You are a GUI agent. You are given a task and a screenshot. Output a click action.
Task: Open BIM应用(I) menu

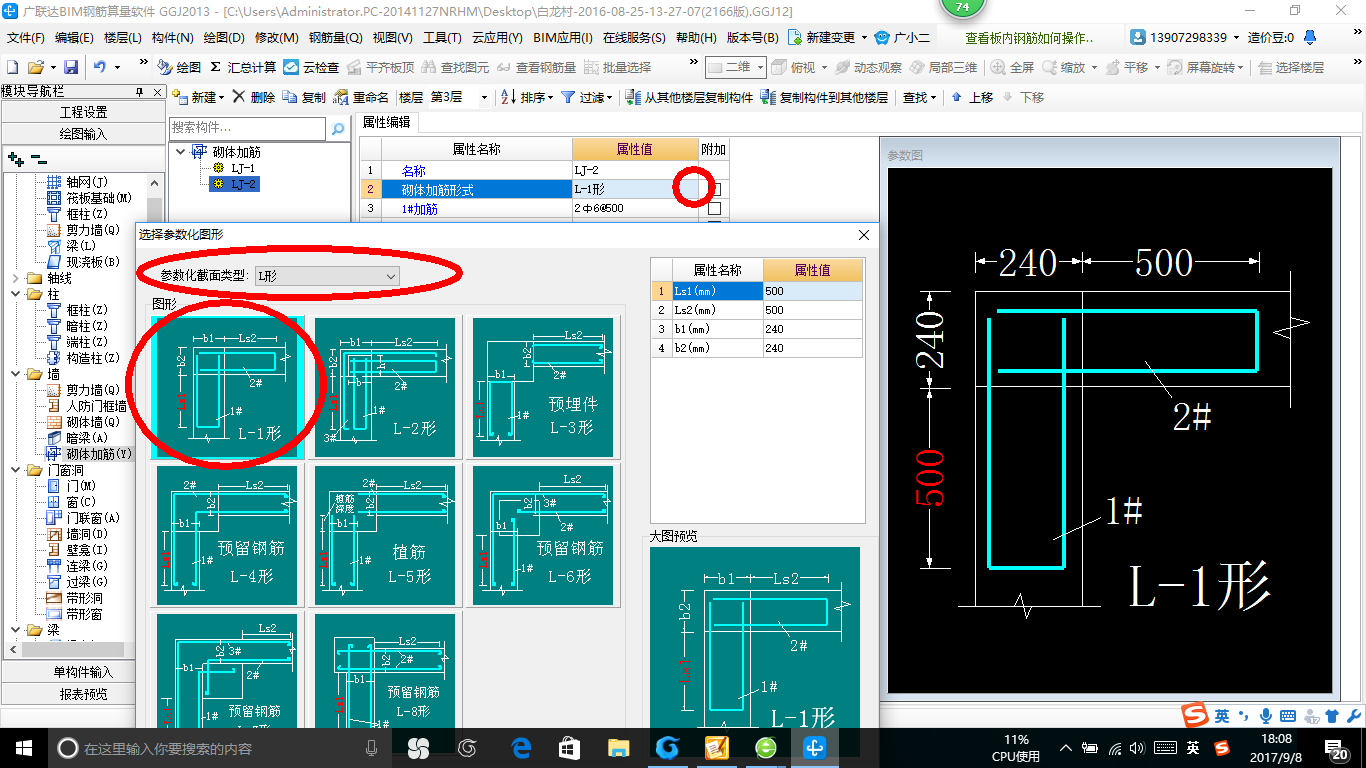tap(563, 38)
